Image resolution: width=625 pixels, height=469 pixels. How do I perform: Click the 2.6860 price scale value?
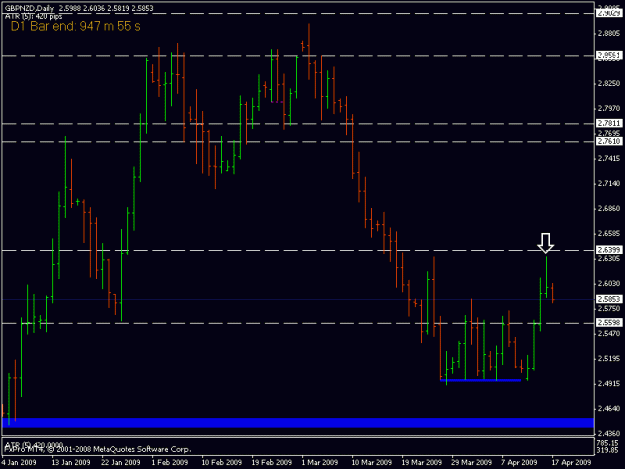click(x=609, y=208)
